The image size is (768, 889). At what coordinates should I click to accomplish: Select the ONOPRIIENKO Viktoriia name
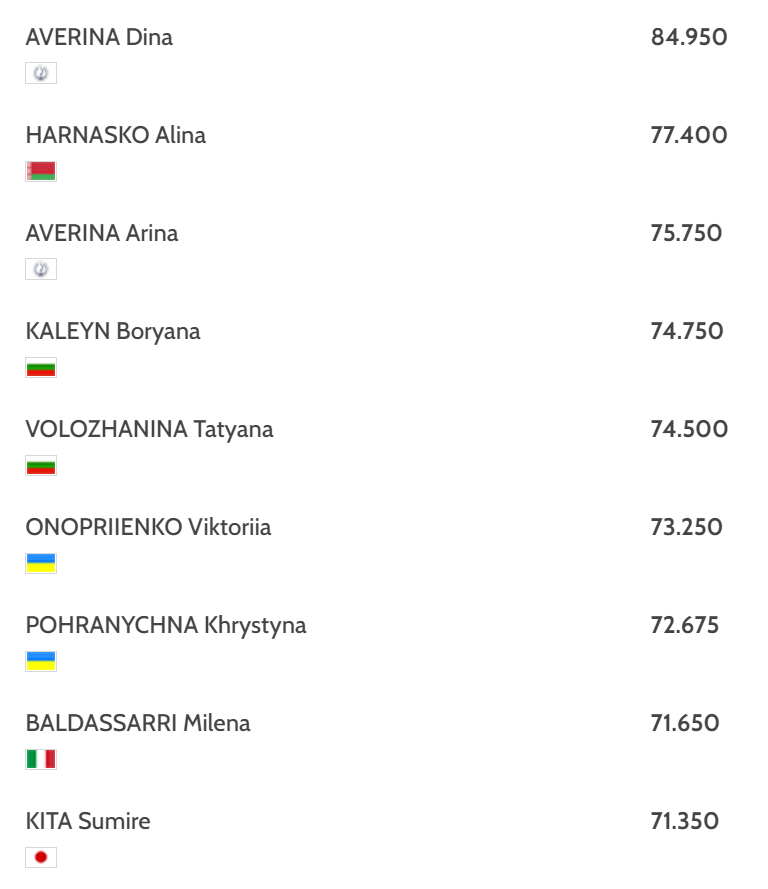tap(148, 528)
